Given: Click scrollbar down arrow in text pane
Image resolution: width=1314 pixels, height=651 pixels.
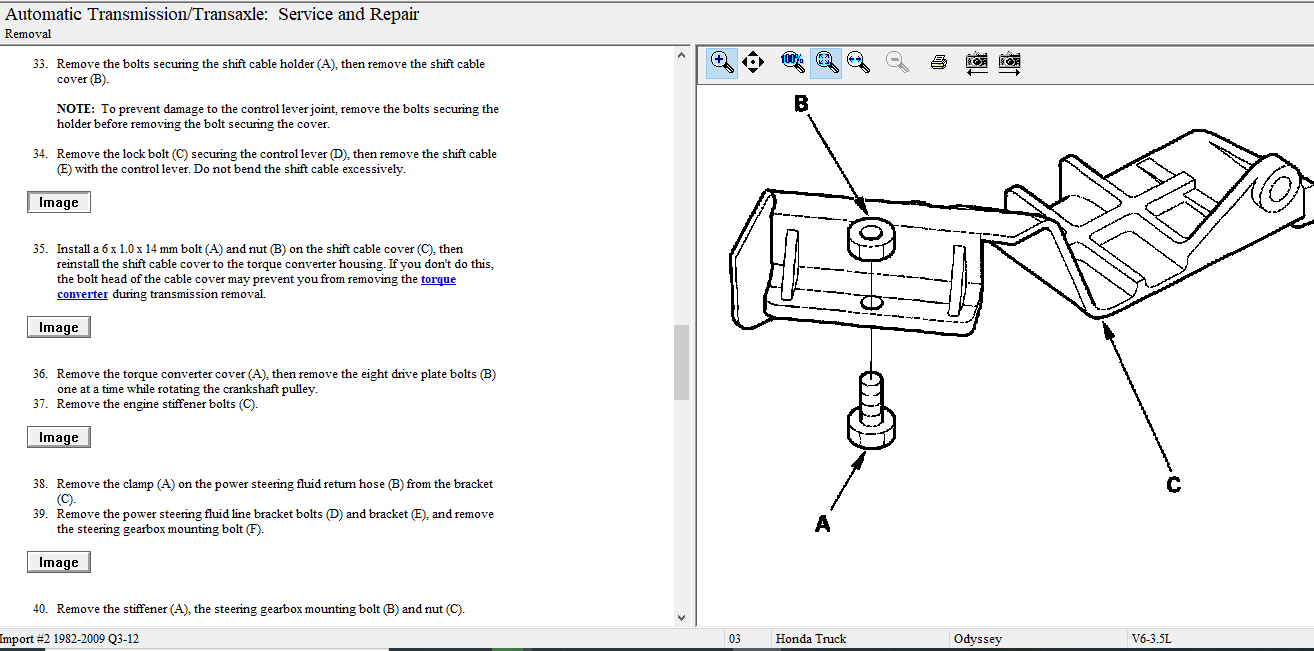Looking at the screenshot, I should click(x=682, y=618).
